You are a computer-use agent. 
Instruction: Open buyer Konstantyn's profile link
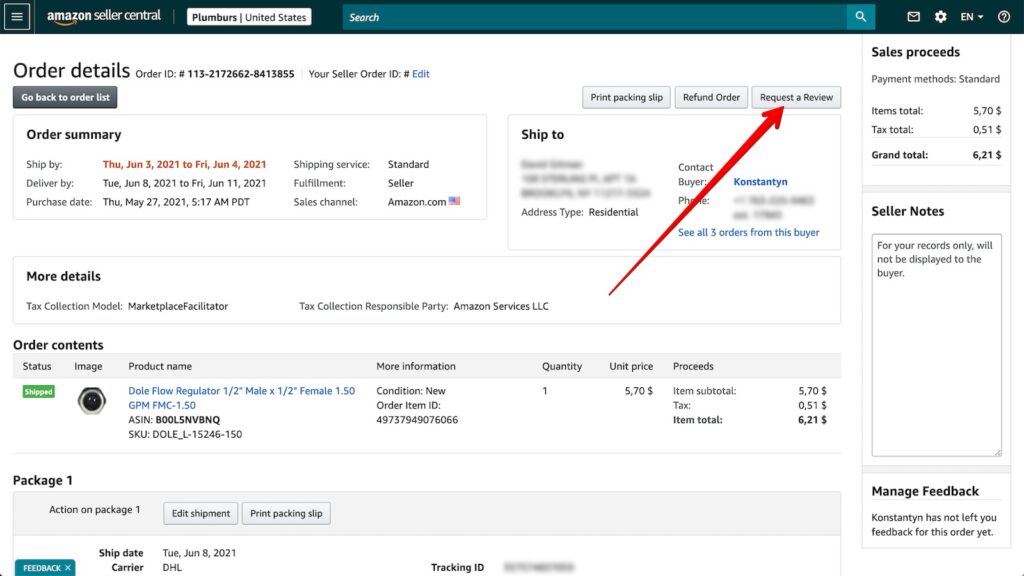tap(760, 182)
